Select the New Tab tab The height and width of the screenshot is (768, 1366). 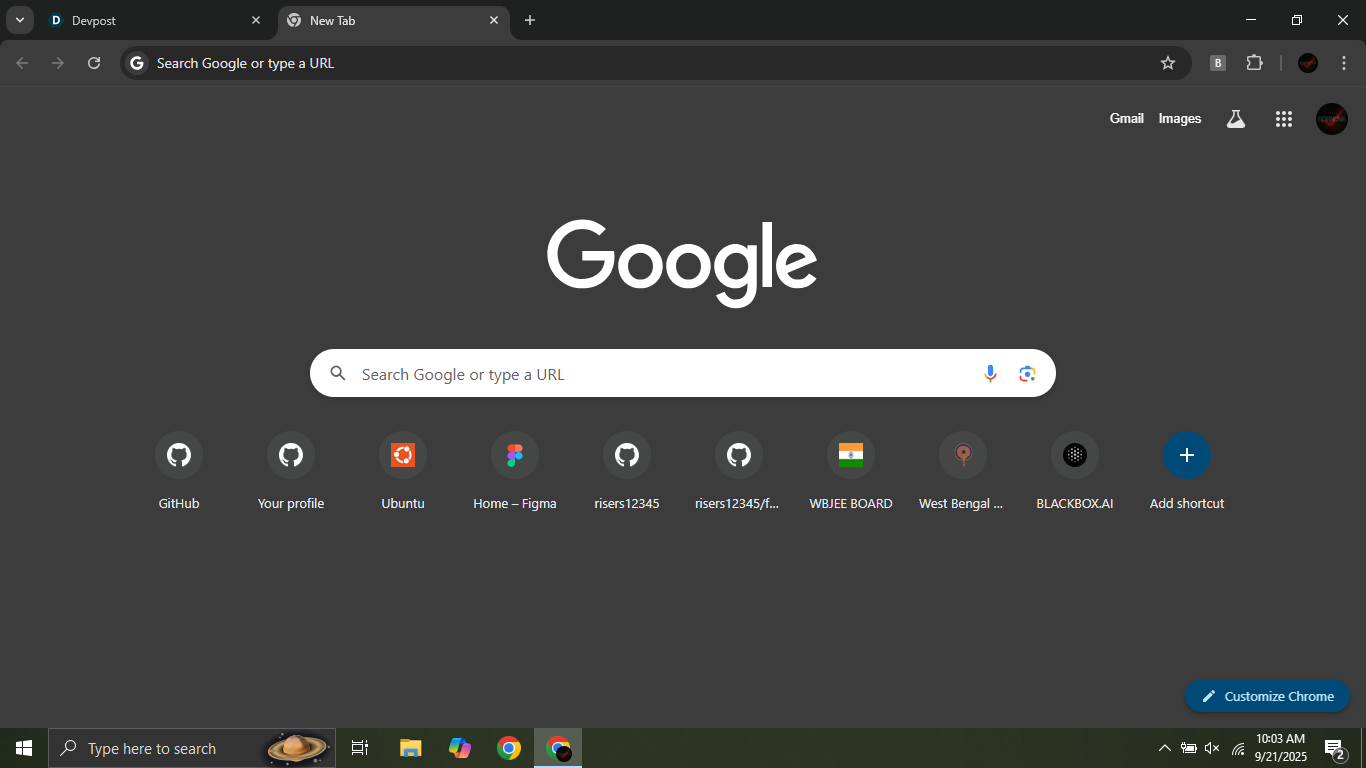[x=393, y=20]
